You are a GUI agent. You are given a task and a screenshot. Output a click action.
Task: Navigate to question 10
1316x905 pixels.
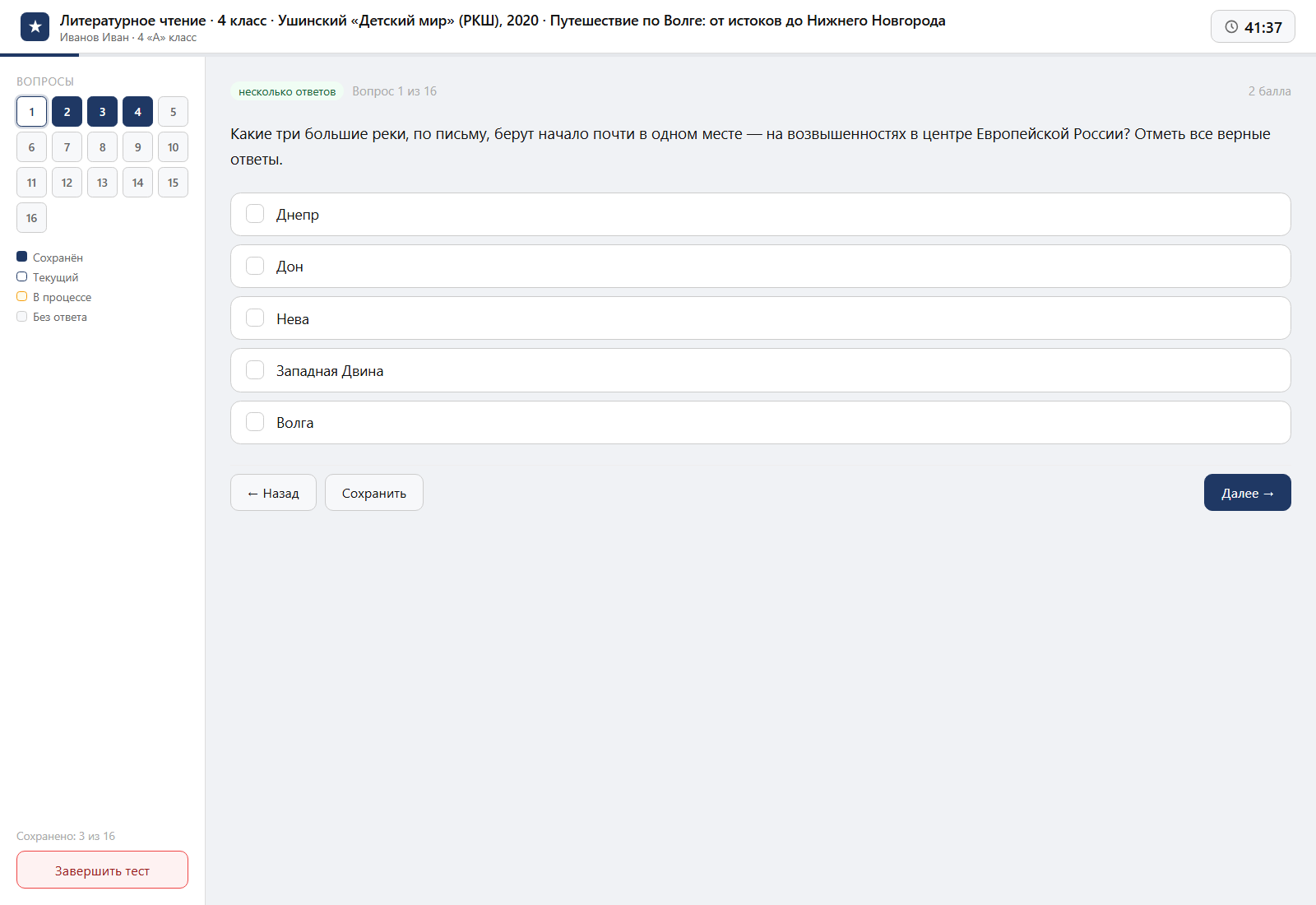pos(173,147)
